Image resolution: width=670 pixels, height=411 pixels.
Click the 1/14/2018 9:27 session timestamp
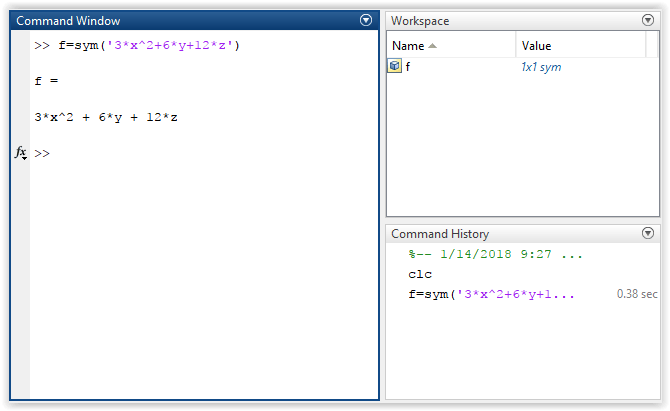pos(495,254)
